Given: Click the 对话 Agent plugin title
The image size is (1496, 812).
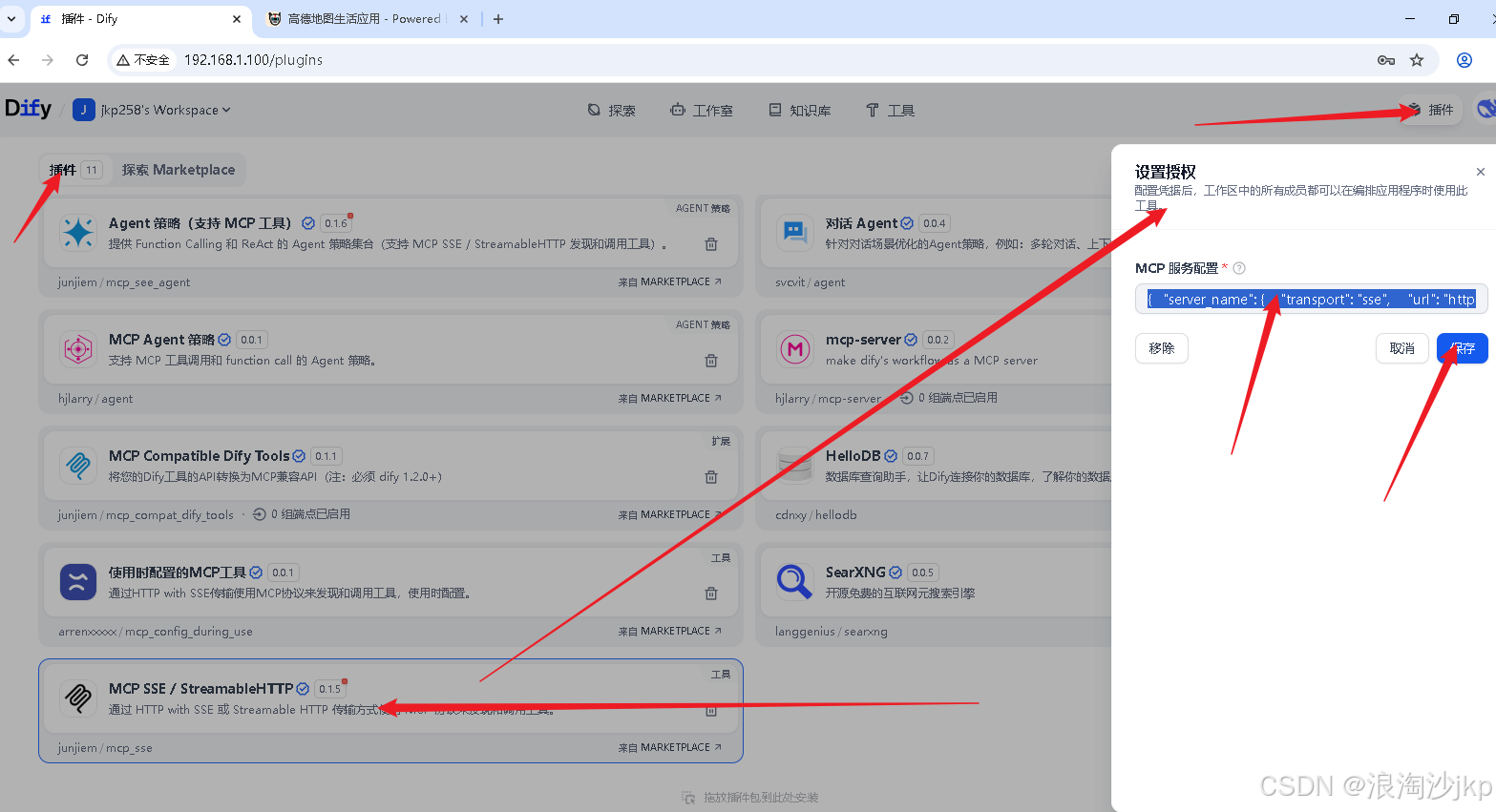Looking at the screenshot, I should point(861,223).
